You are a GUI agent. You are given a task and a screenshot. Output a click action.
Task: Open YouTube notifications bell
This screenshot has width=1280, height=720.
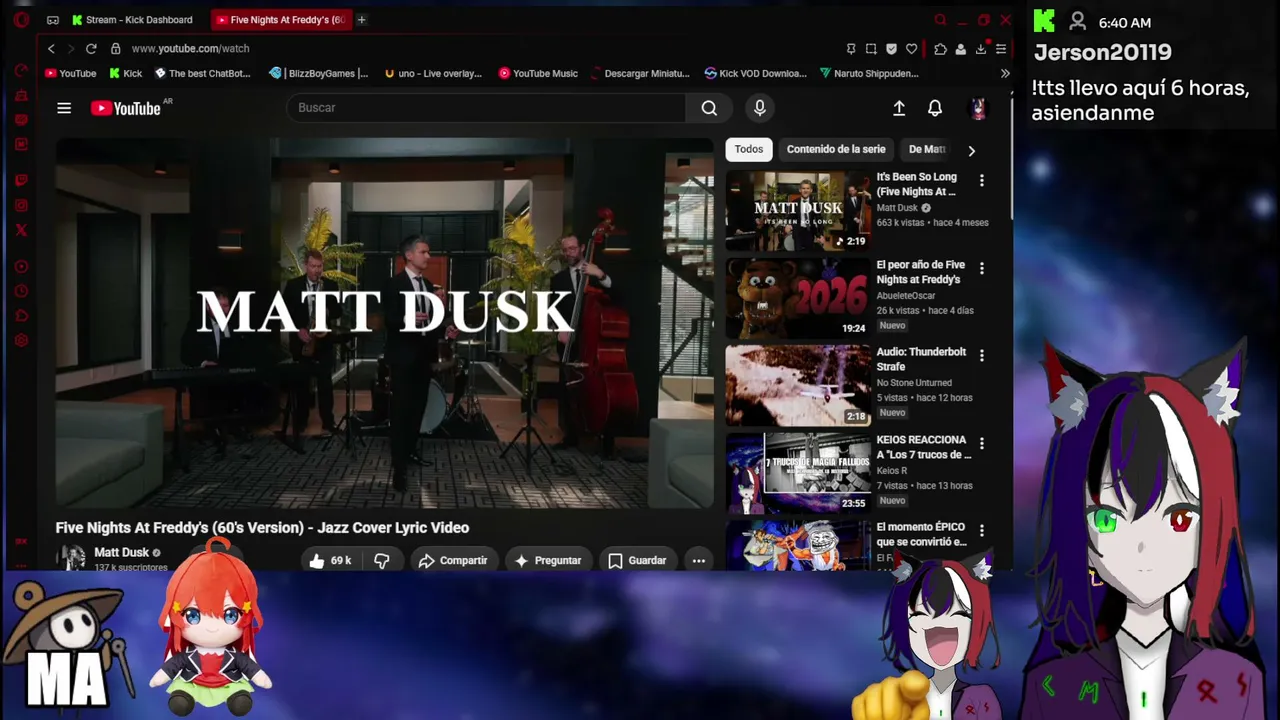[935, 108]
